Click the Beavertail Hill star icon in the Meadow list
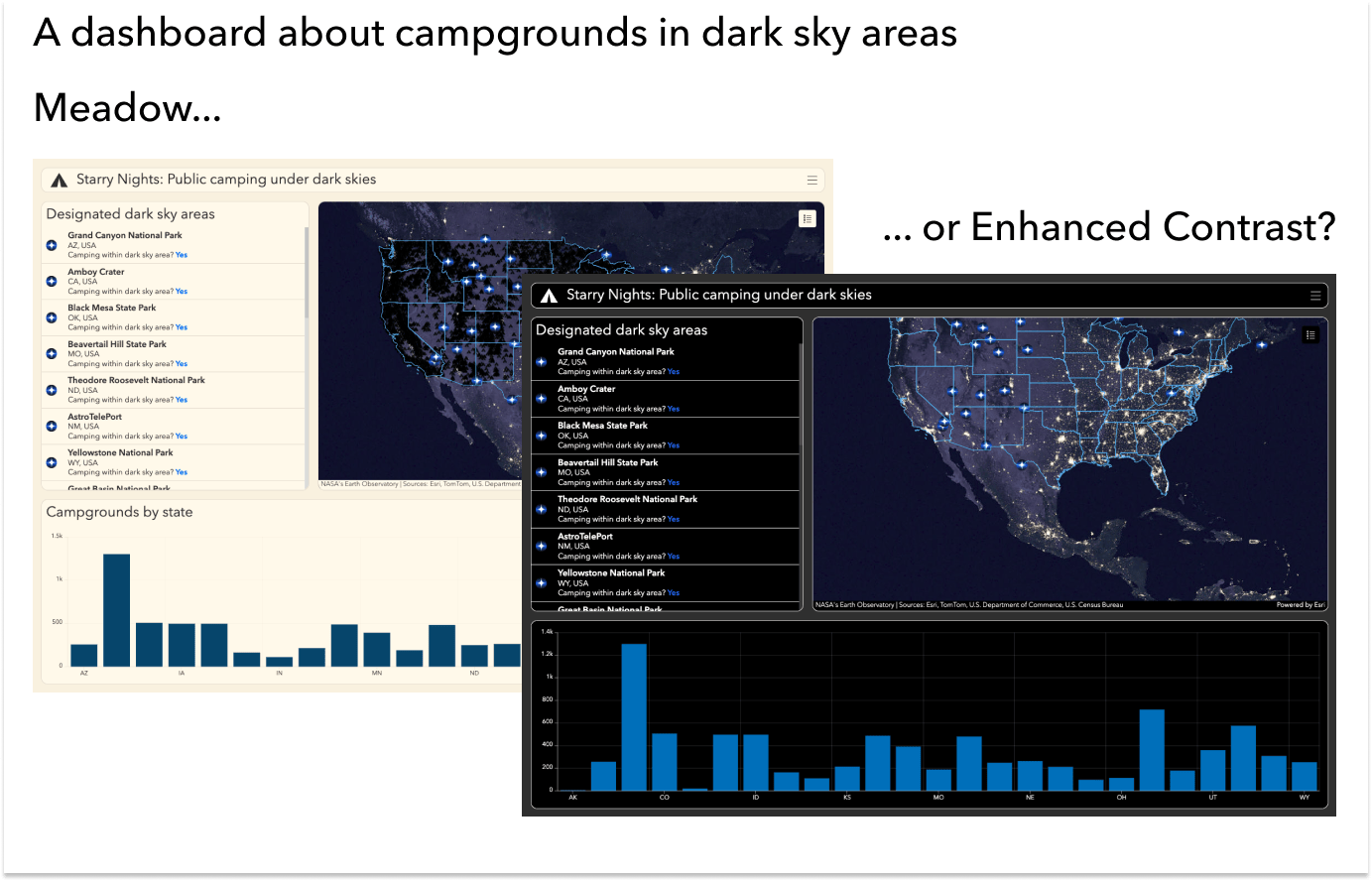1372x881 pixels. tap(52, 353)
